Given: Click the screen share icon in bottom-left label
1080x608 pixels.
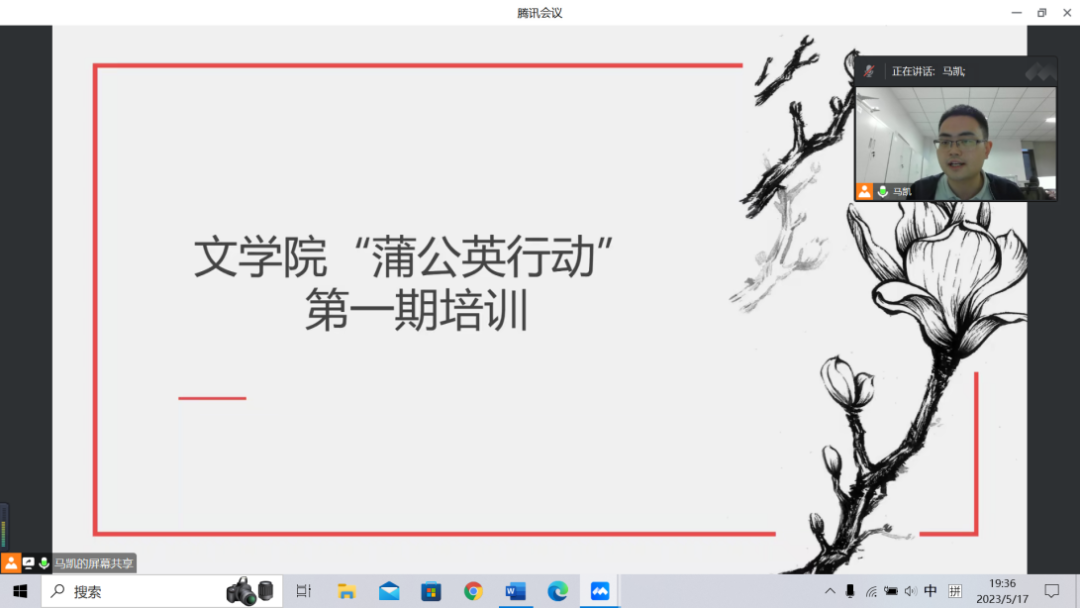Looking at the screenshot, I should pos(29,564).
